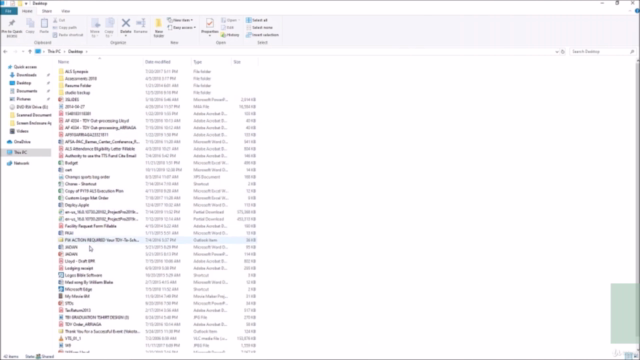Click Invert selection in ribbon
Viewport: 640px width, 360px height.
(x=262, y=35)
